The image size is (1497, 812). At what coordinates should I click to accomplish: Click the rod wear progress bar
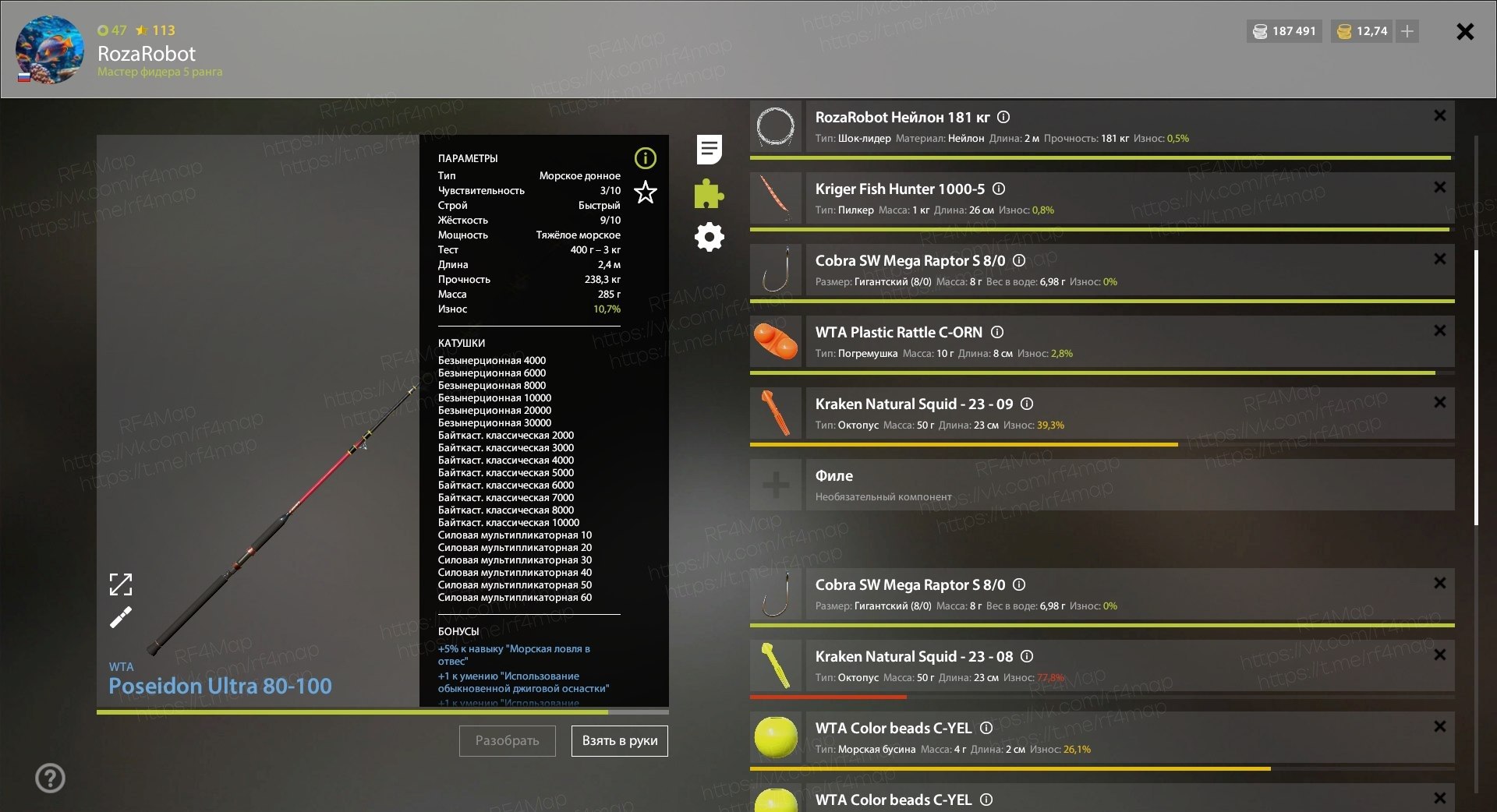pyautogui.click(x=383, y=711)
